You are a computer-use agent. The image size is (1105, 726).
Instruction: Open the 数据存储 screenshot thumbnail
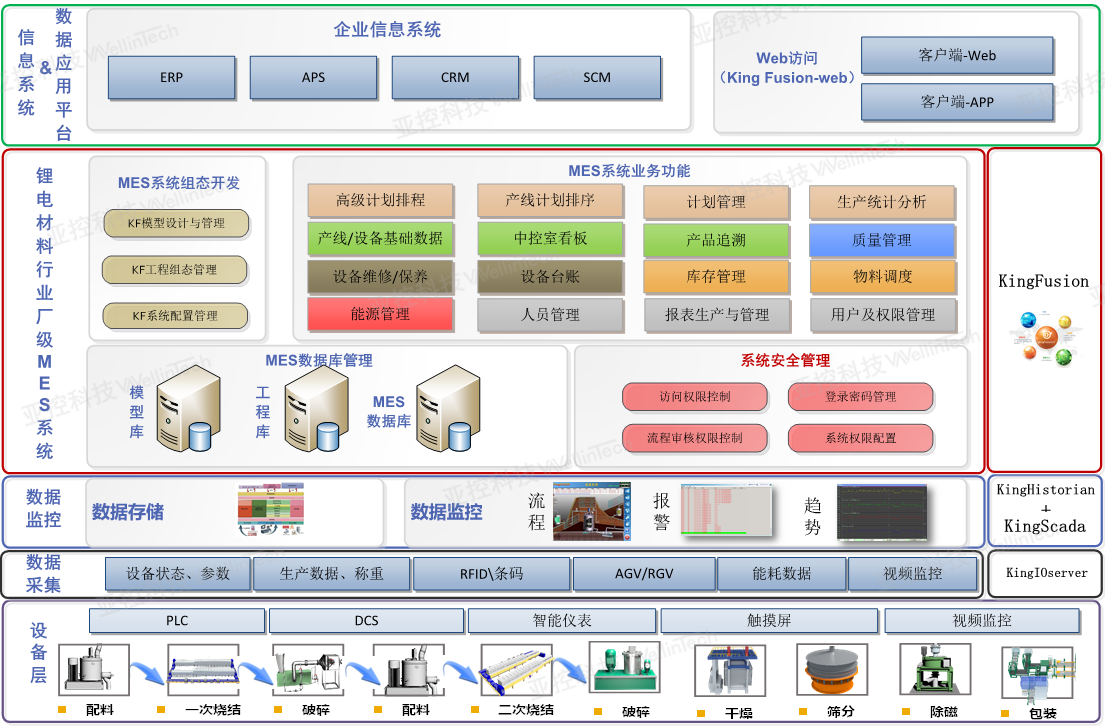pos(271,509)
